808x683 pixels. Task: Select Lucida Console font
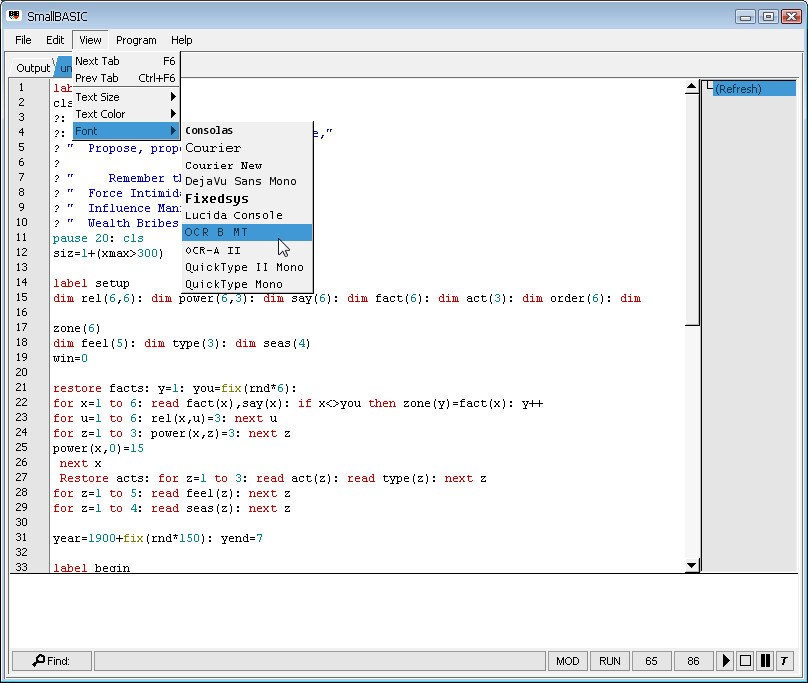coord(247,215)
